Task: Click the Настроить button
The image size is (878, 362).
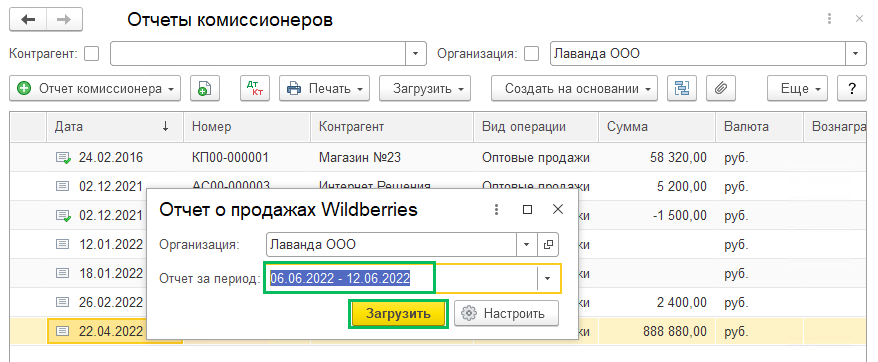Action: (x=506, y=313)
